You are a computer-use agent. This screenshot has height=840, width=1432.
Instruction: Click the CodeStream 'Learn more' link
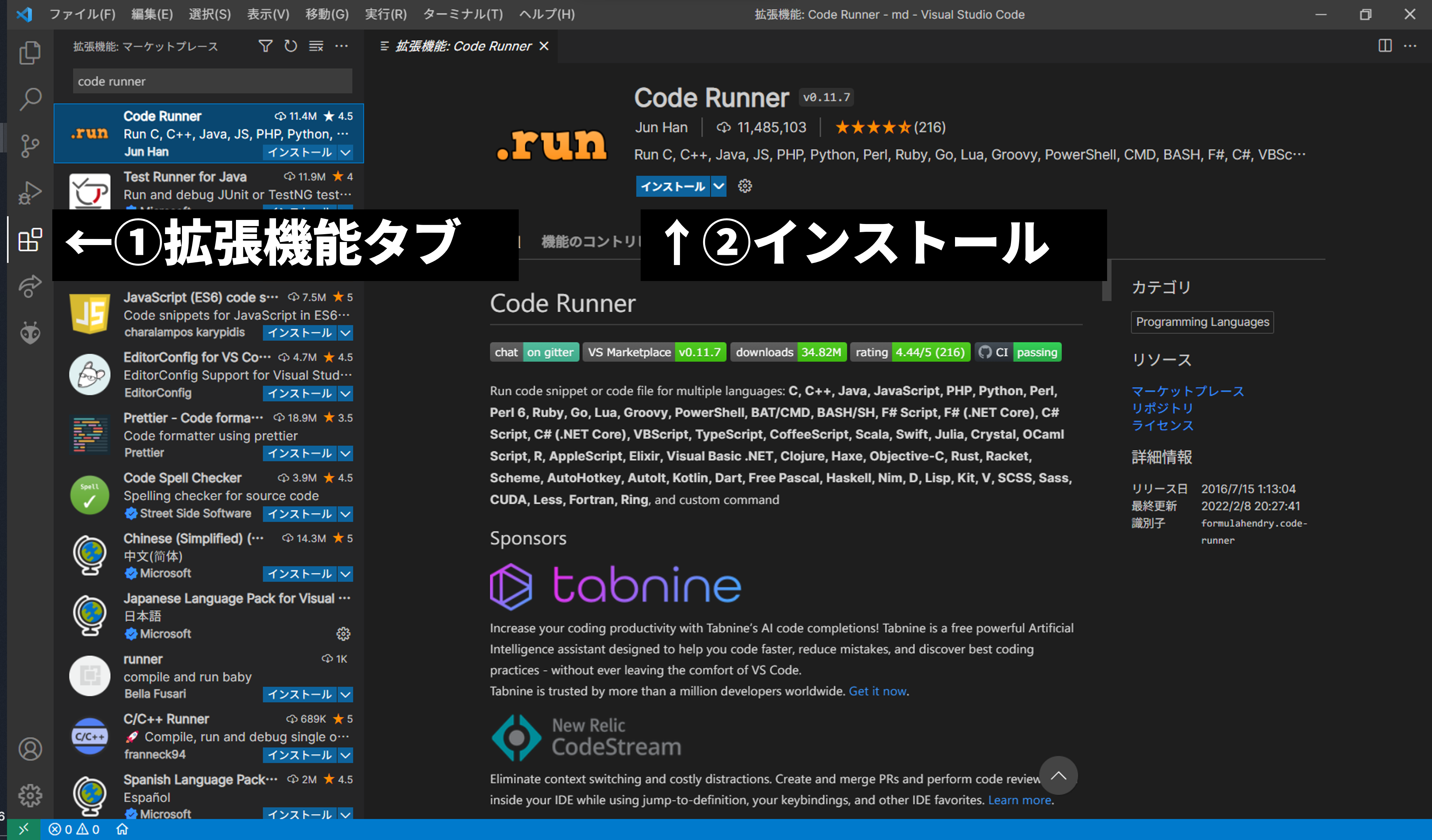point(1020,800)
